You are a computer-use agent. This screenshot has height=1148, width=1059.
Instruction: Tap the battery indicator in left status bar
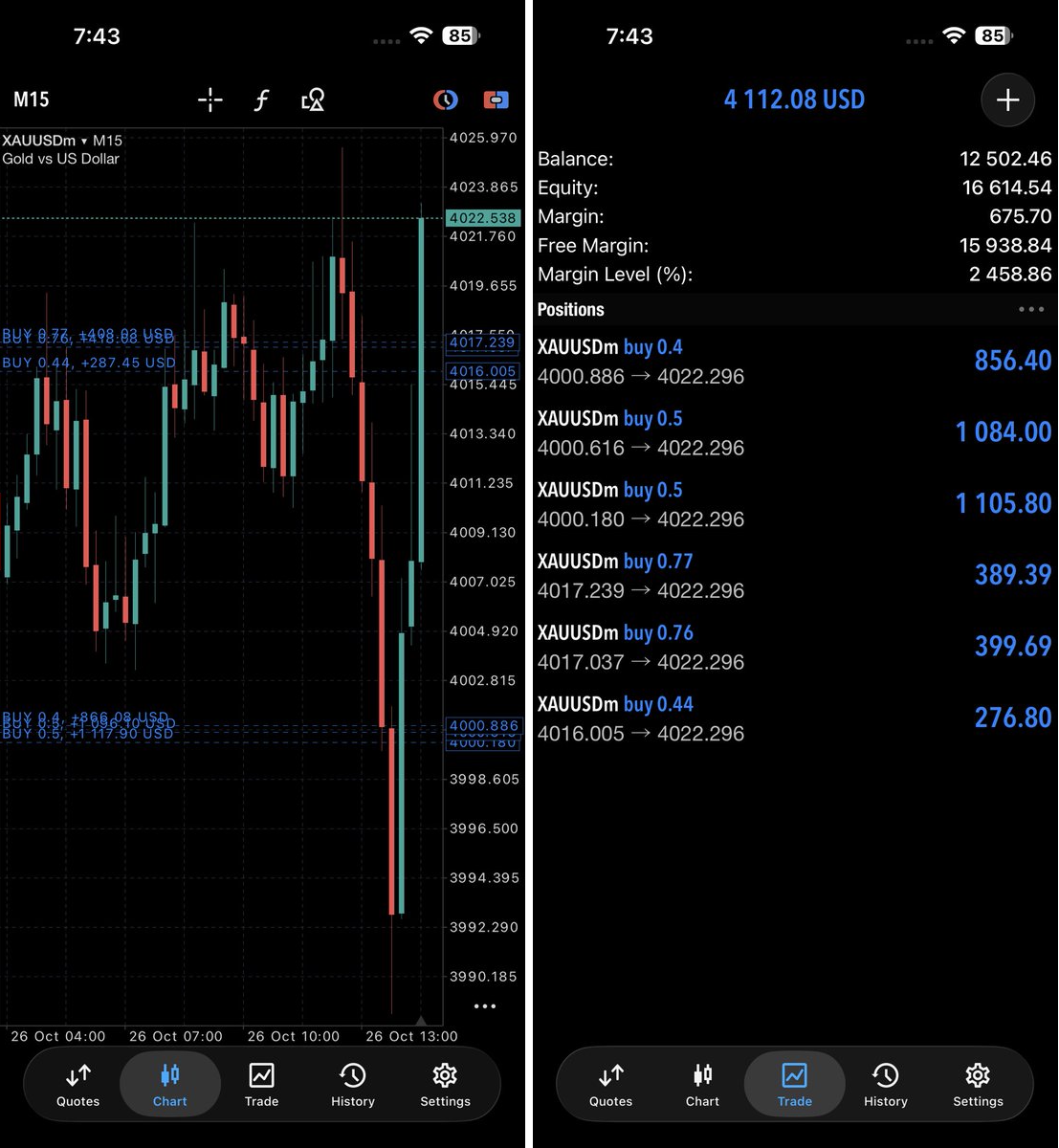pos(461,36)
